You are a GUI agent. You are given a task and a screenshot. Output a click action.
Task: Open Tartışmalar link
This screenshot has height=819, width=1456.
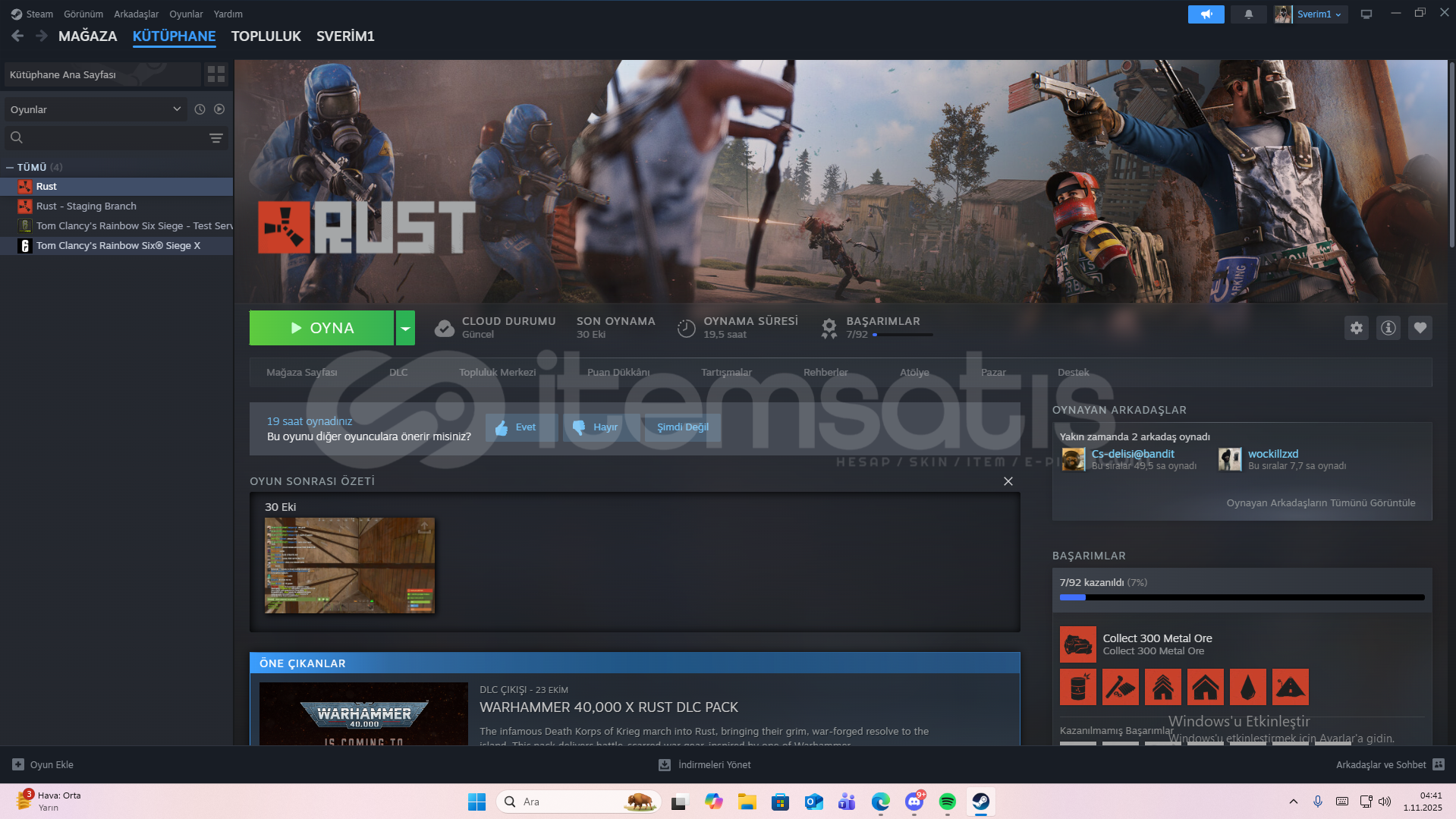(x=727, y=373)
